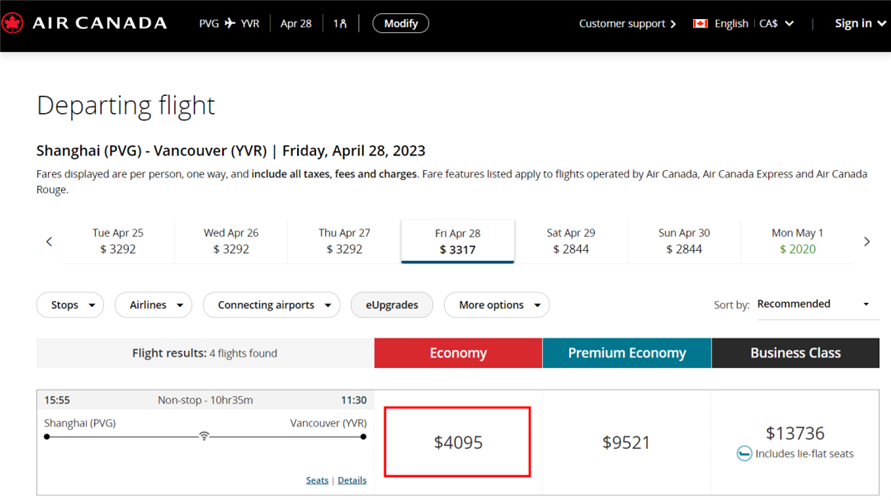Open the Sign in menu
Image resolution: width=891 pixels, height=500 pixels.
coord(858,23)
